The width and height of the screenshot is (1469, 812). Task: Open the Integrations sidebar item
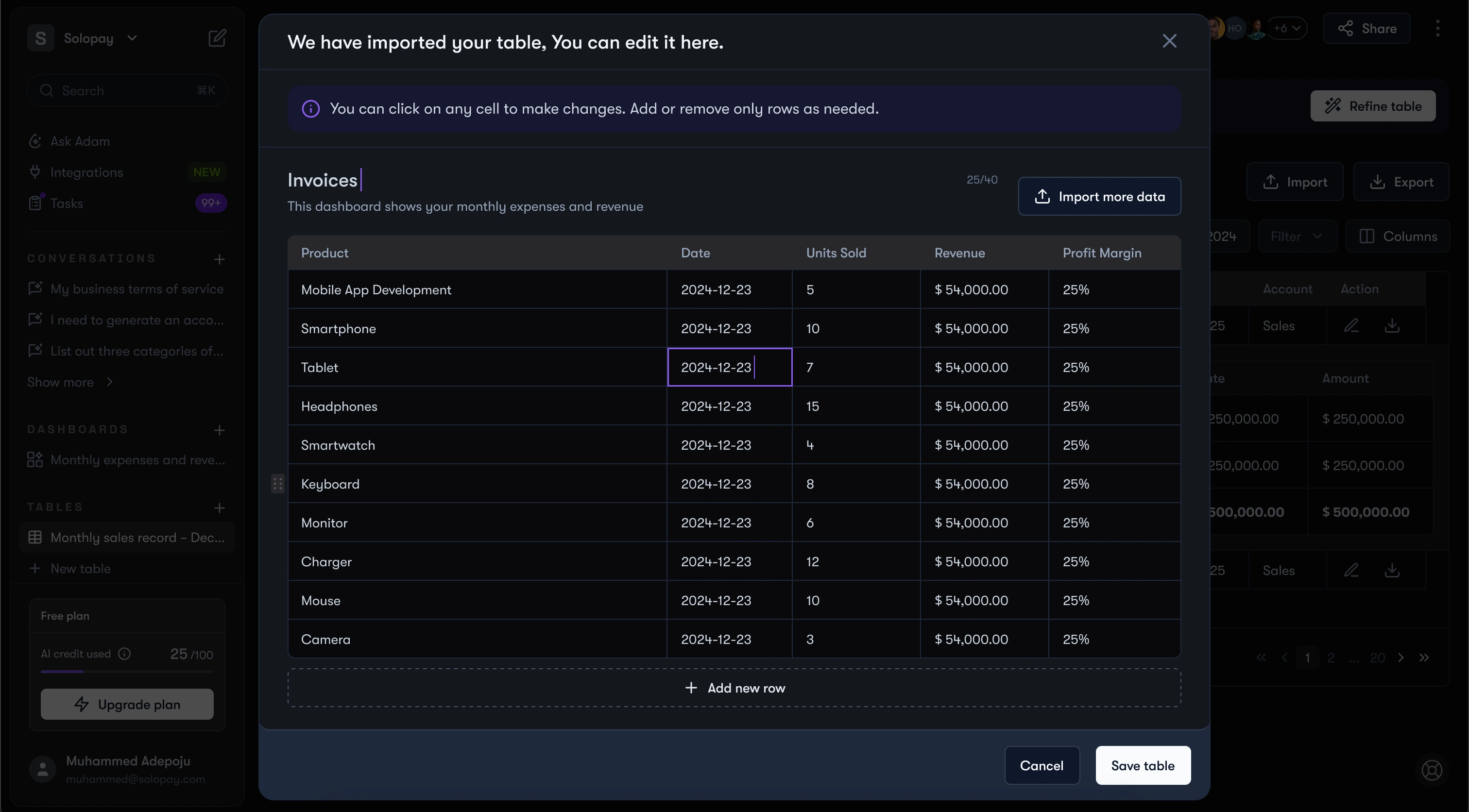(x=86, y=172)
